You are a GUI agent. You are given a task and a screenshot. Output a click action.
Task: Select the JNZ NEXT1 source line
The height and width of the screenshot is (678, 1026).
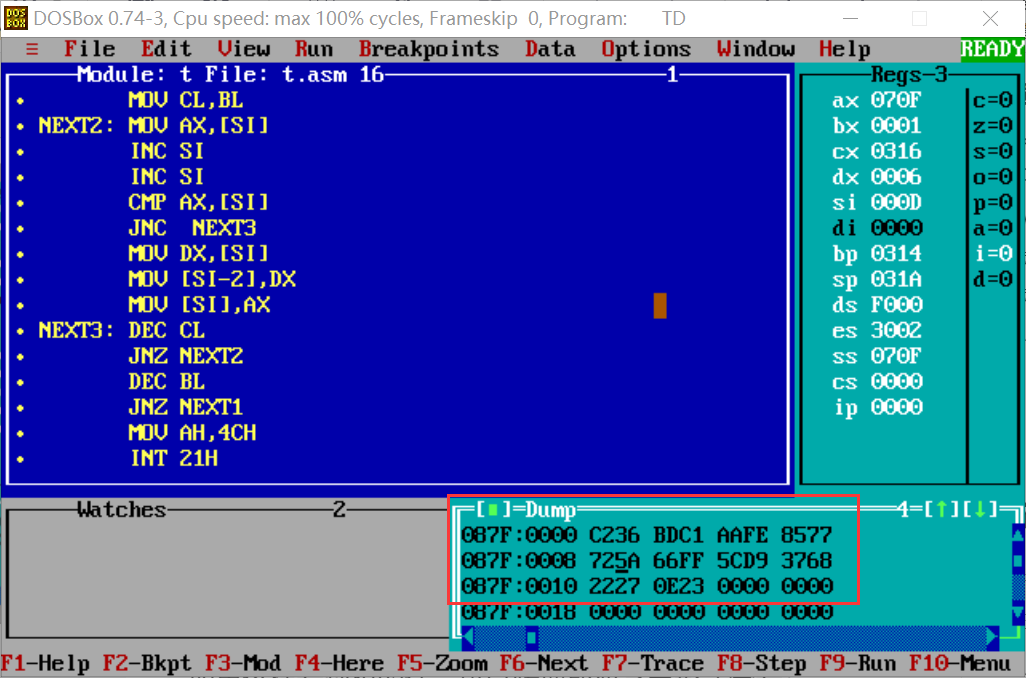185,407
